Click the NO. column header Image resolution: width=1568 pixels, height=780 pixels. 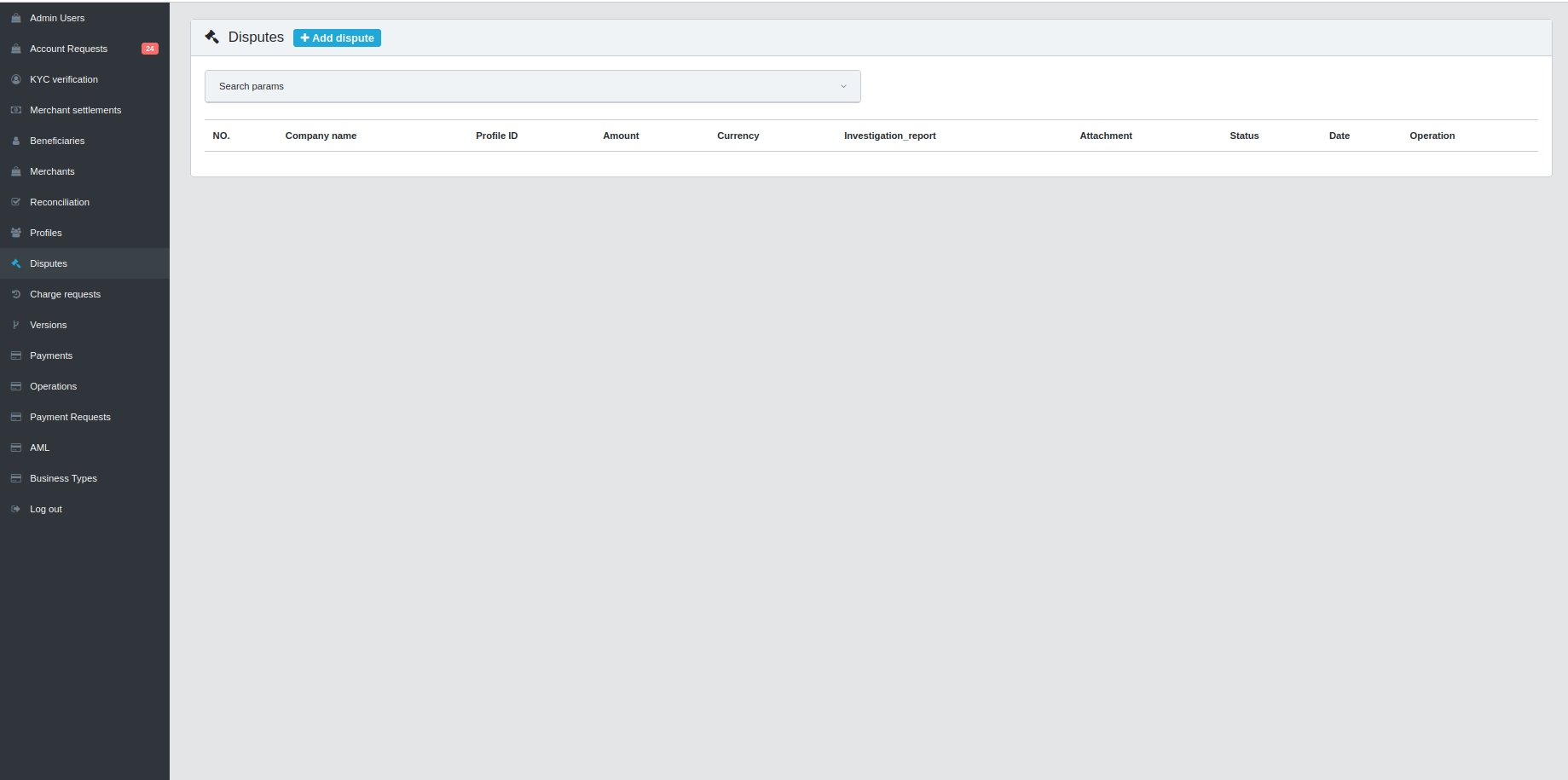coord(221,136)
